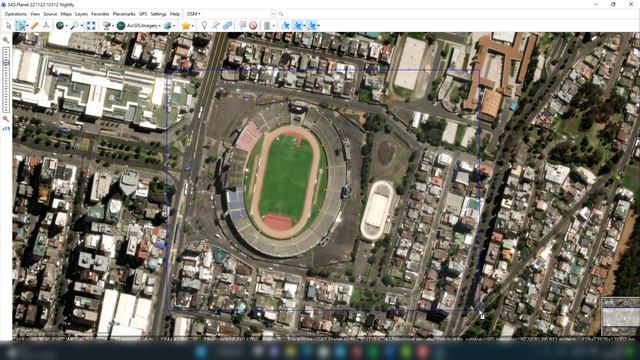Image resolution: width=640 pixels, height=360 pixels.
Task: Click the path calculation compass icon
Action: click(x=46, y=26)
